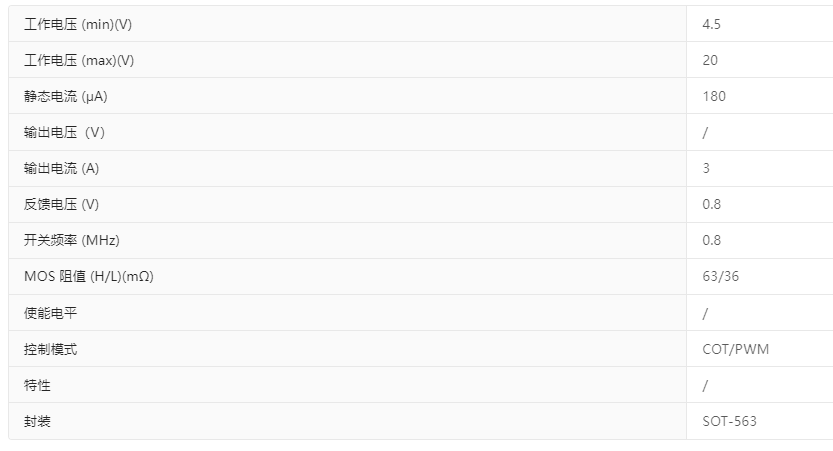
Task: Select the 180 quiescent current value
Action: pyautogui.click(x=714, y=96)
